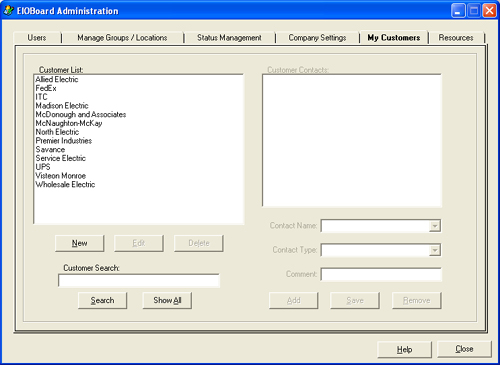Maximize the EIOBoard Administration window

click(474, 11)
